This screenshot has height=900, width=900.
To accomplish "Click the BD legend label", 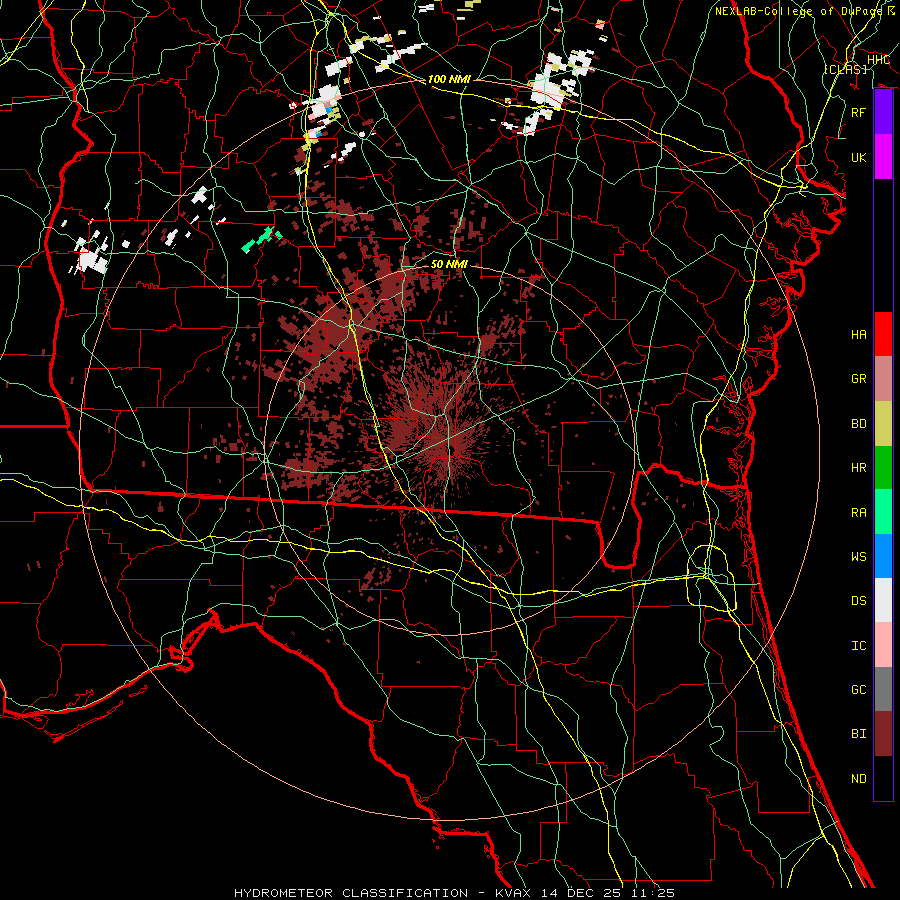I will [858, 424].
